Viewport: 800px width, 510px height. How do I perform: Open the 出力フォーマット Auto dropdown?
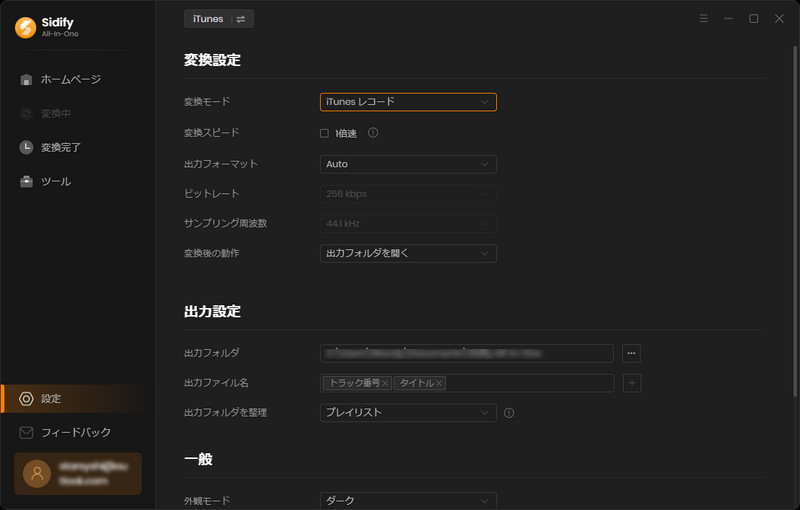[x=408, y=164]
